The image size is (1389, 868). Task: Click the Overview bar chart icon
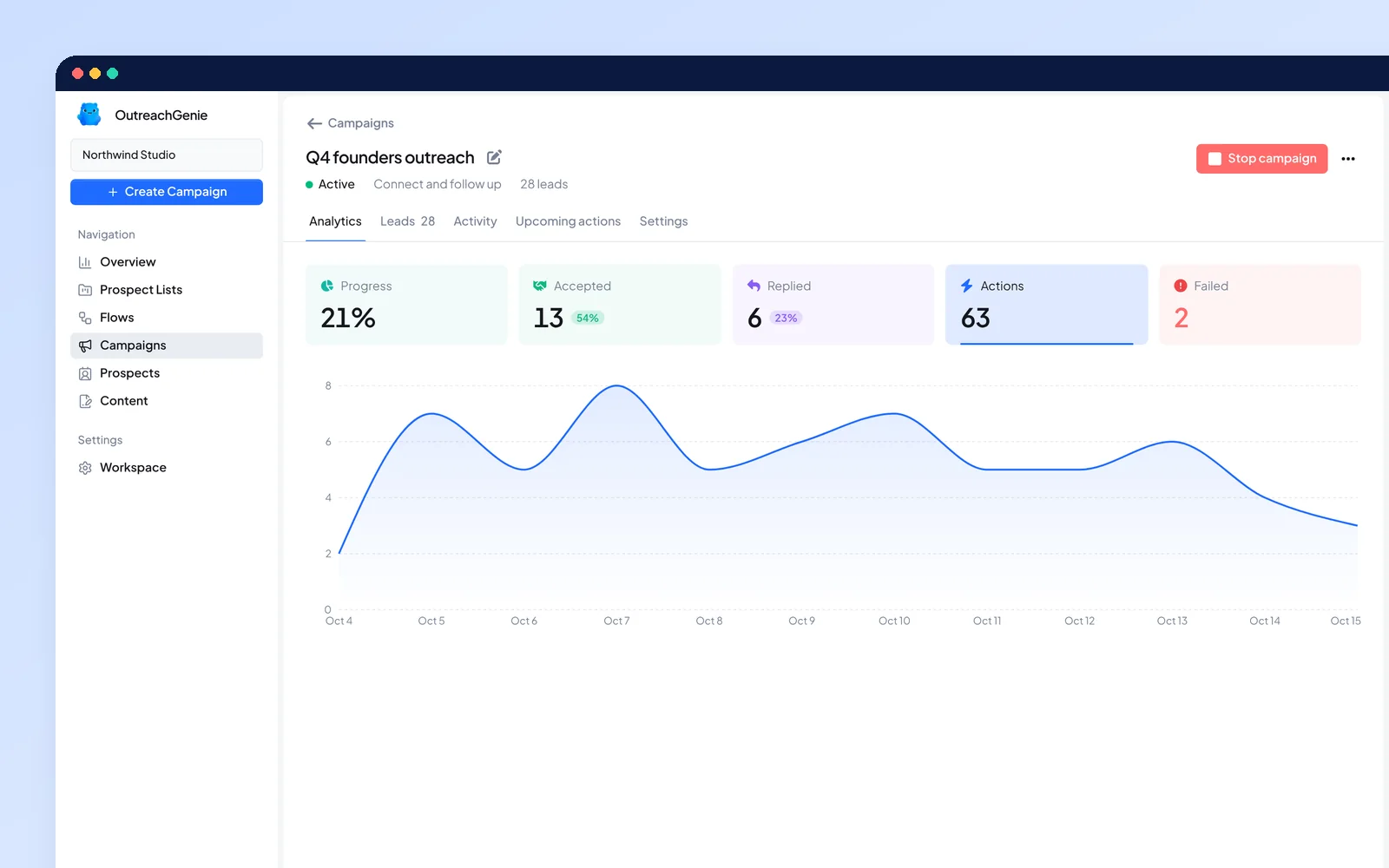(85, 262)
